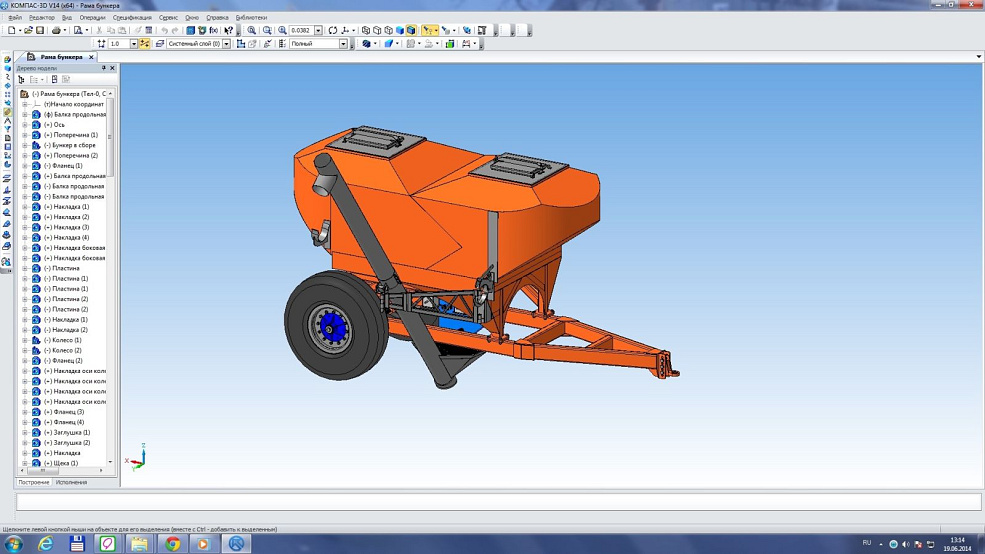Click the Save document toolbar icon

tap(40, 30)
